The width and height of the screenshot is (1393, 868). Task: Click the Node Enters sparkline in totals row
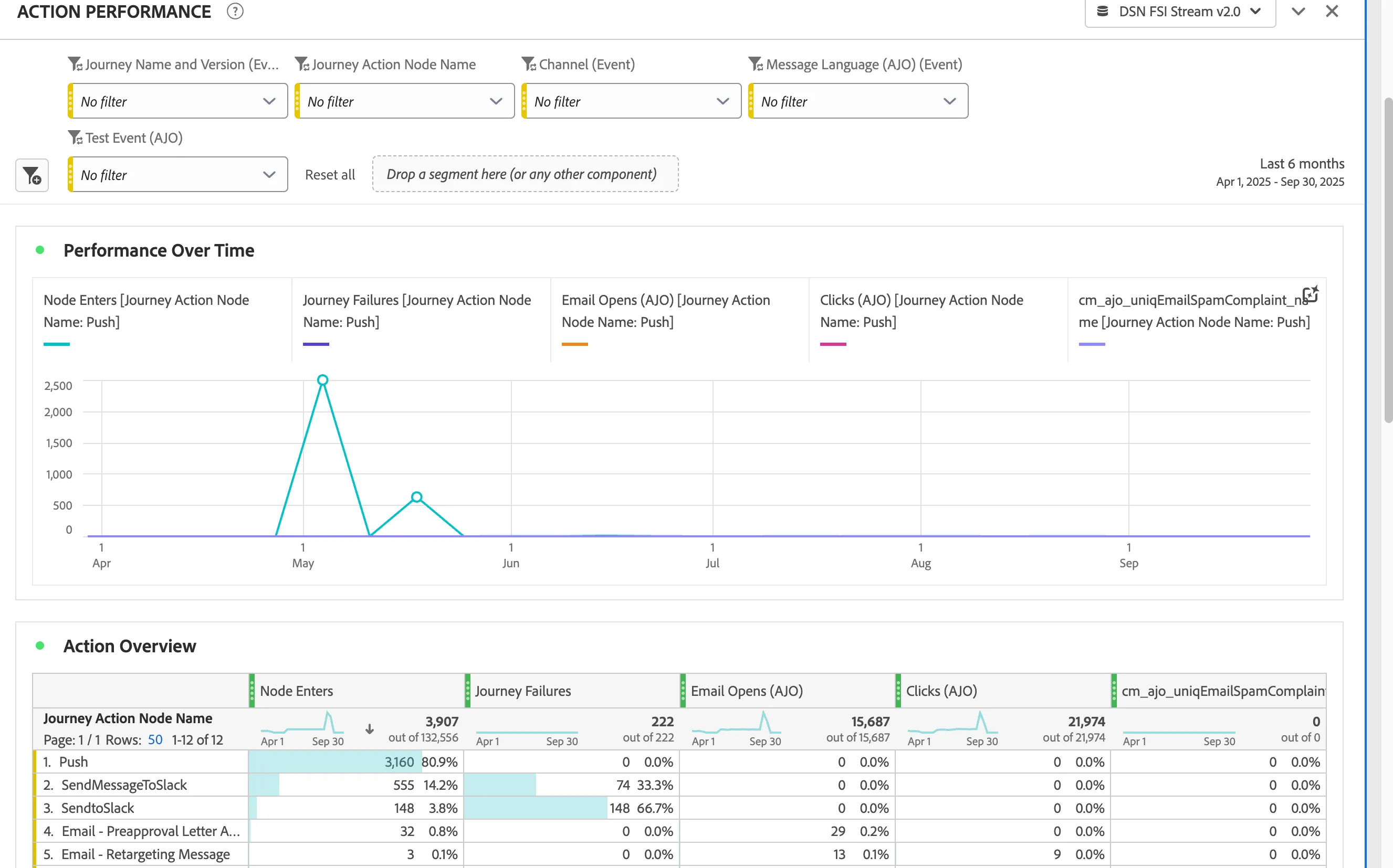302,723
